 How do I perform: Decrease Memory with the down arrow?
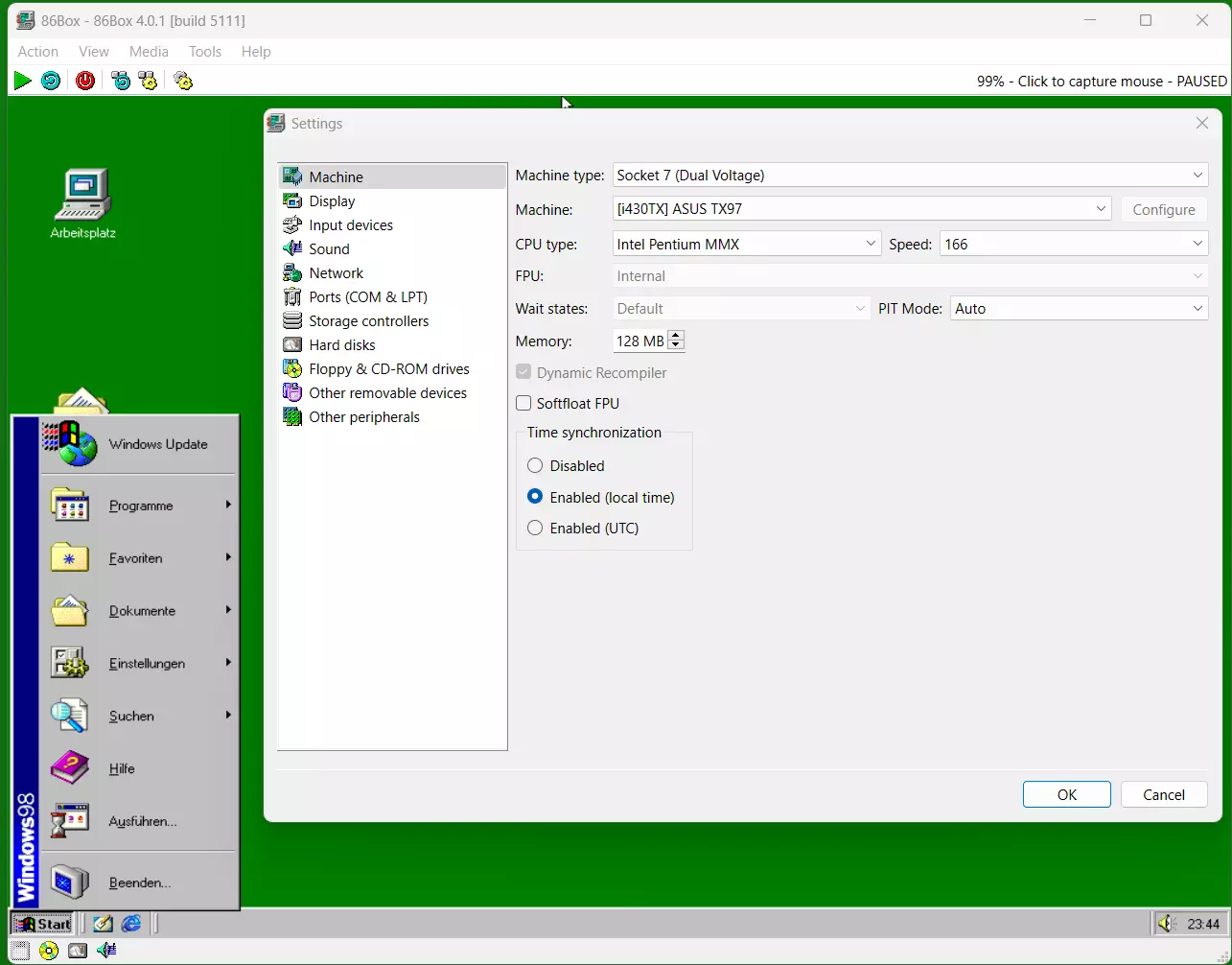[676, 346]
